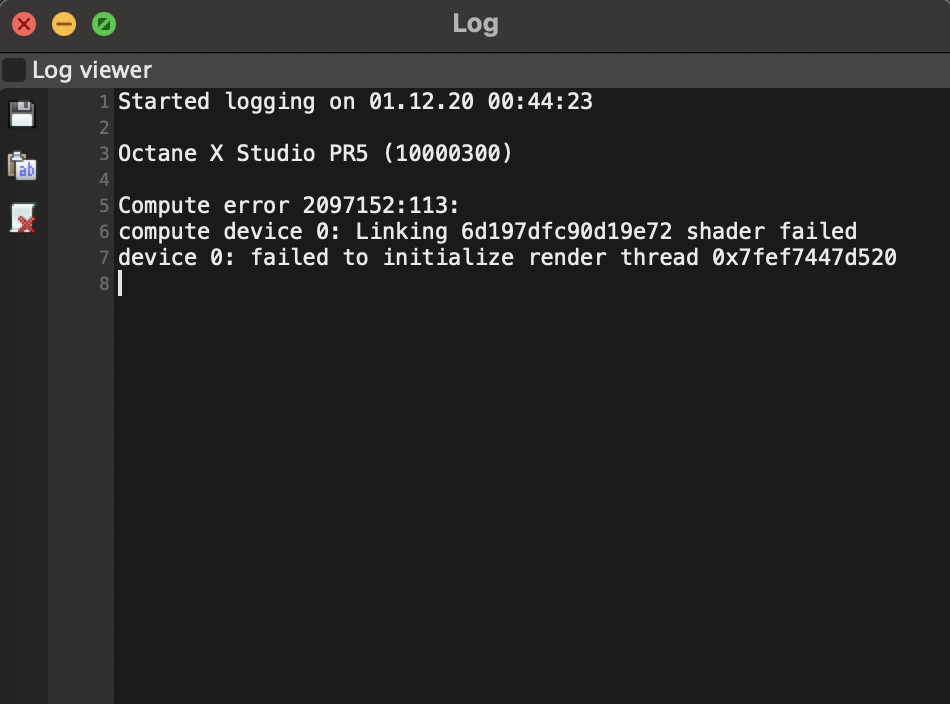Click the dark square icon beside Log viewer
This screenshot has width=950, height=704.
14,70
